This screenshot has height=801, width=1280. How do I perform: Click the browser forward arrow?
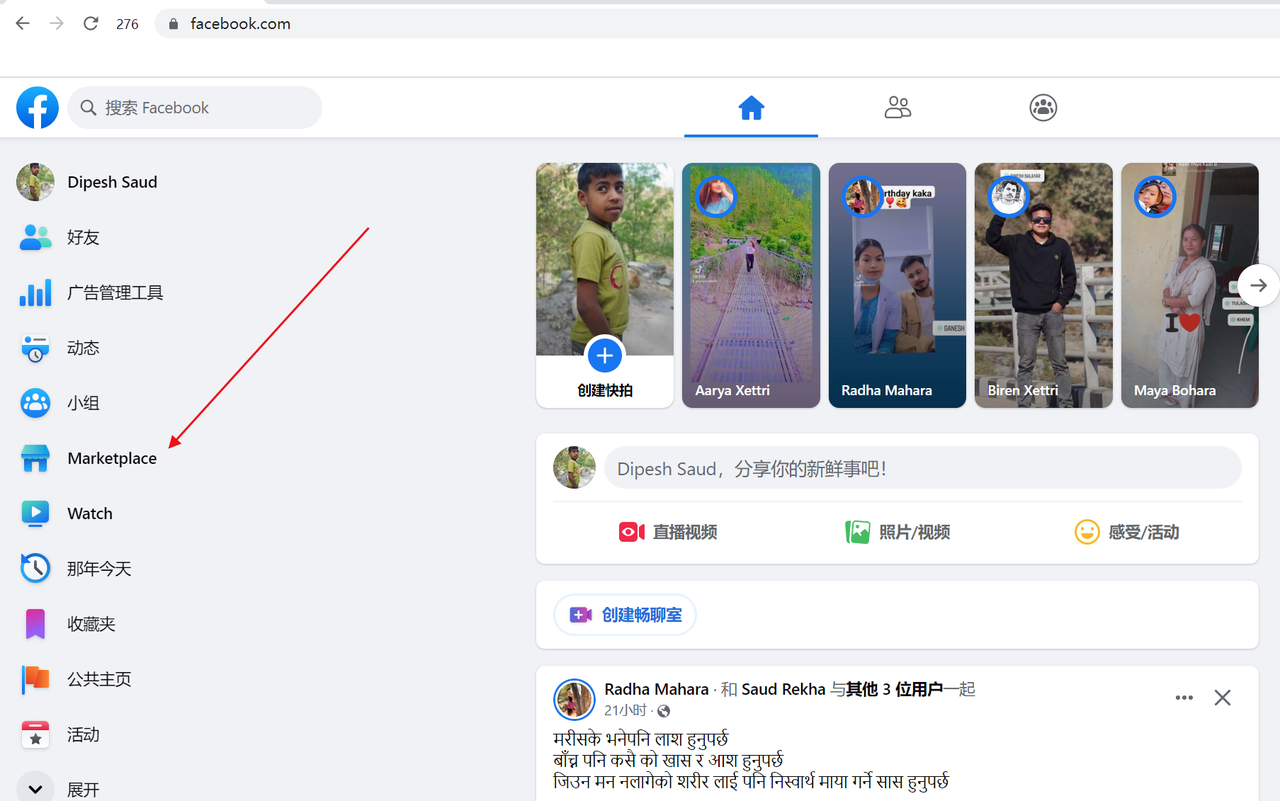pyautogui.click(x=57, y=23)
